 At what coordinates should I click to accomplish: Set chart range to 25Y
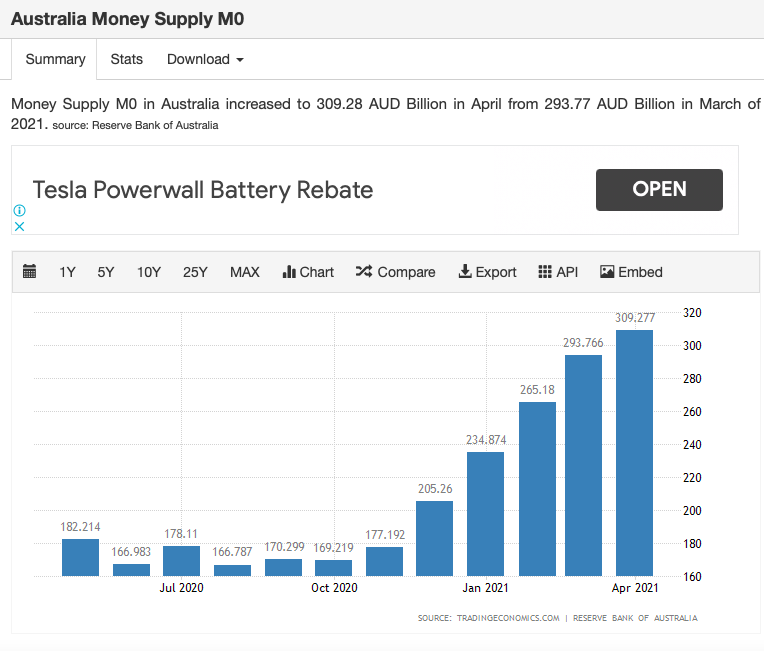click(x=195, y=272)
